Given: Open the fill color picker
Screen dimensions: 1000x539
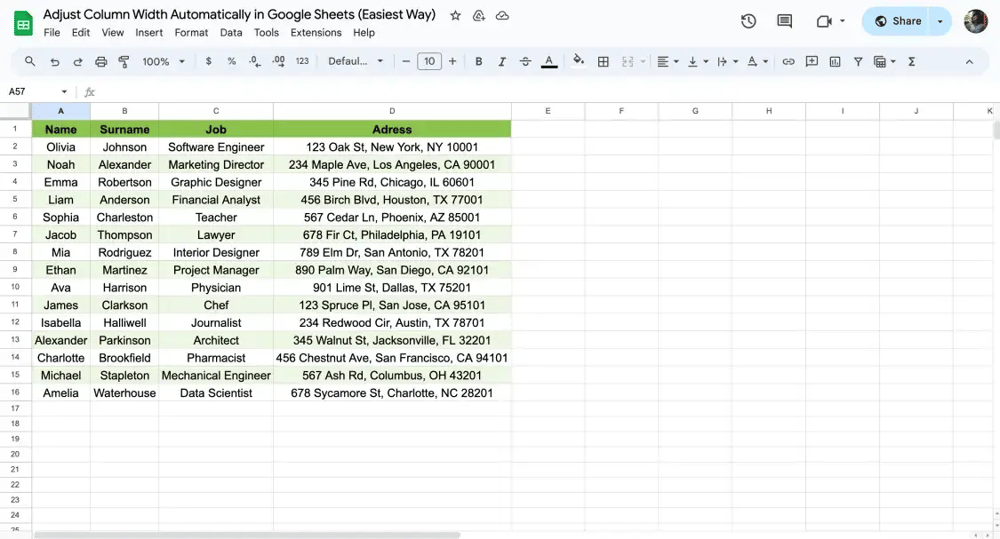Looking at the screenshot, I should tap(578, 62).
